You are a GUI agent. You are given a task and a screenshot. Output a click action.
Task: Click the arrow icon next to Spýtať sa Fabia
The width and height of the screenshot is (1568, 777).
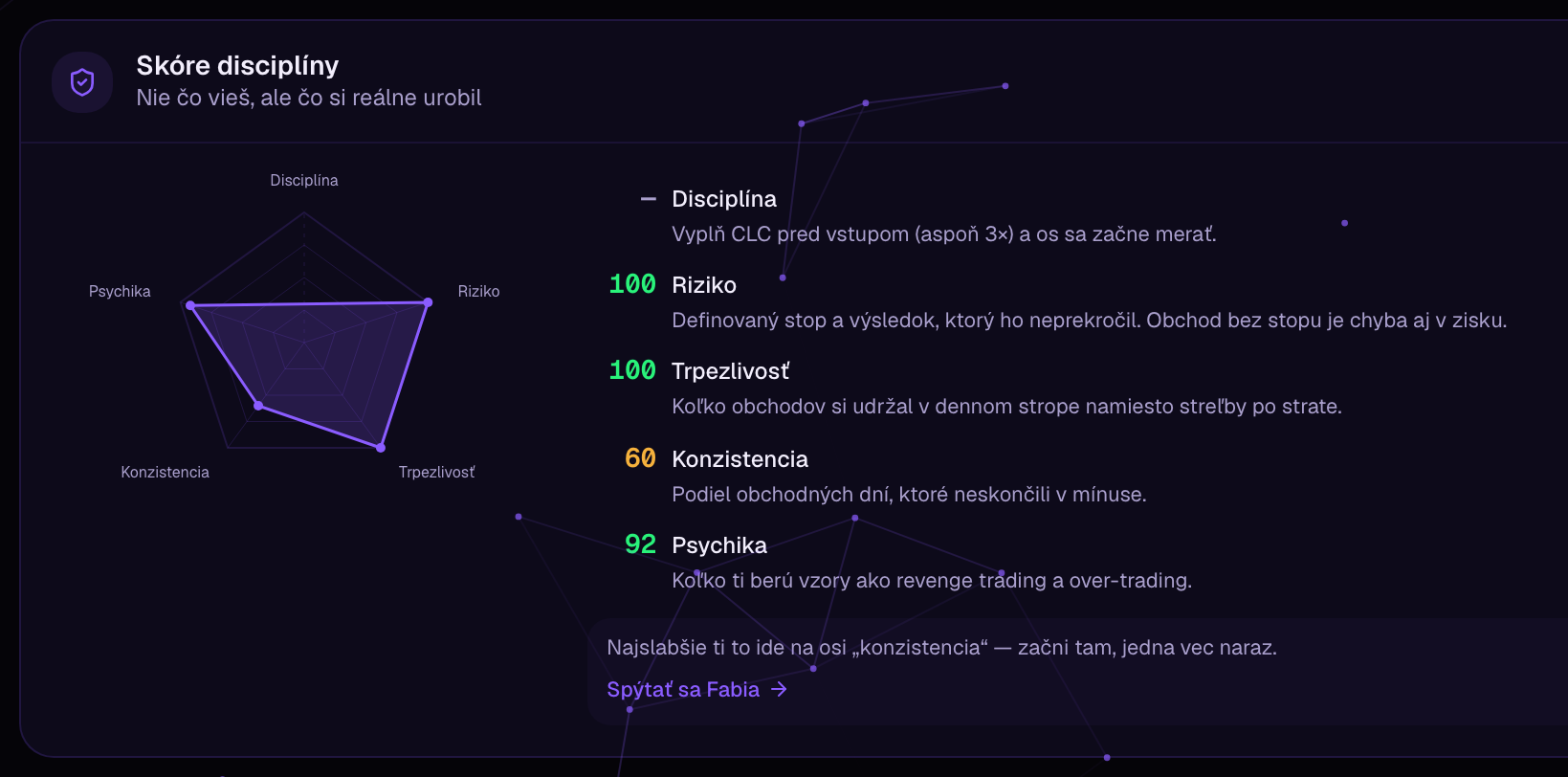point(779,689)
